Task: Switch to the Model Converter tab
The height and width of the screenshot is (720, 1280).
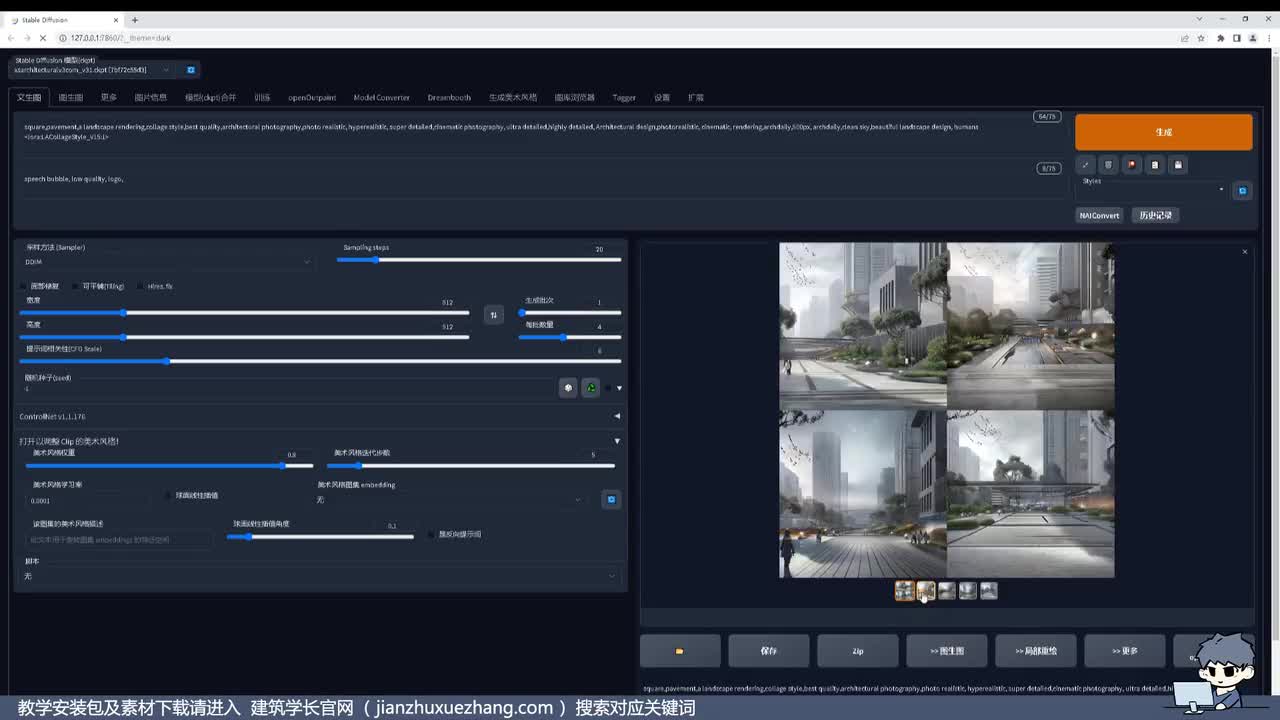Action: click(x=381, y=98)
